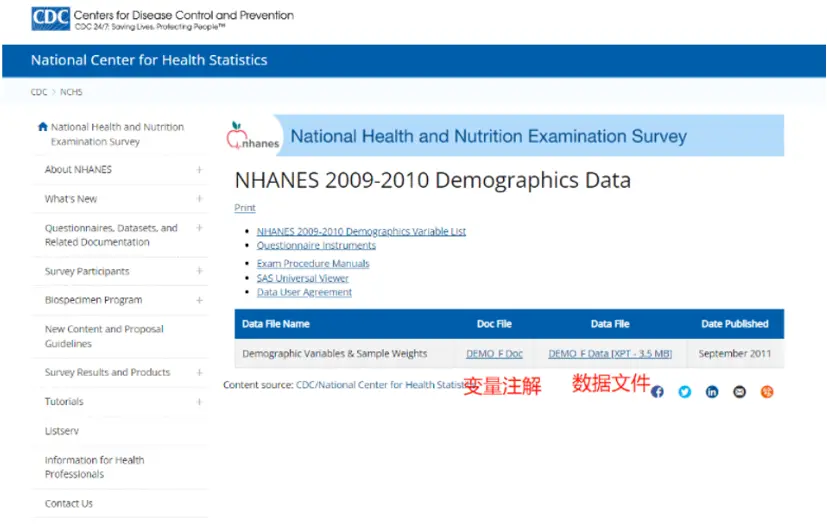Click NCHS in the breadcrumb
Image resolution: width=827 pixels, height=524 pixels.
[x=71, y=92]
